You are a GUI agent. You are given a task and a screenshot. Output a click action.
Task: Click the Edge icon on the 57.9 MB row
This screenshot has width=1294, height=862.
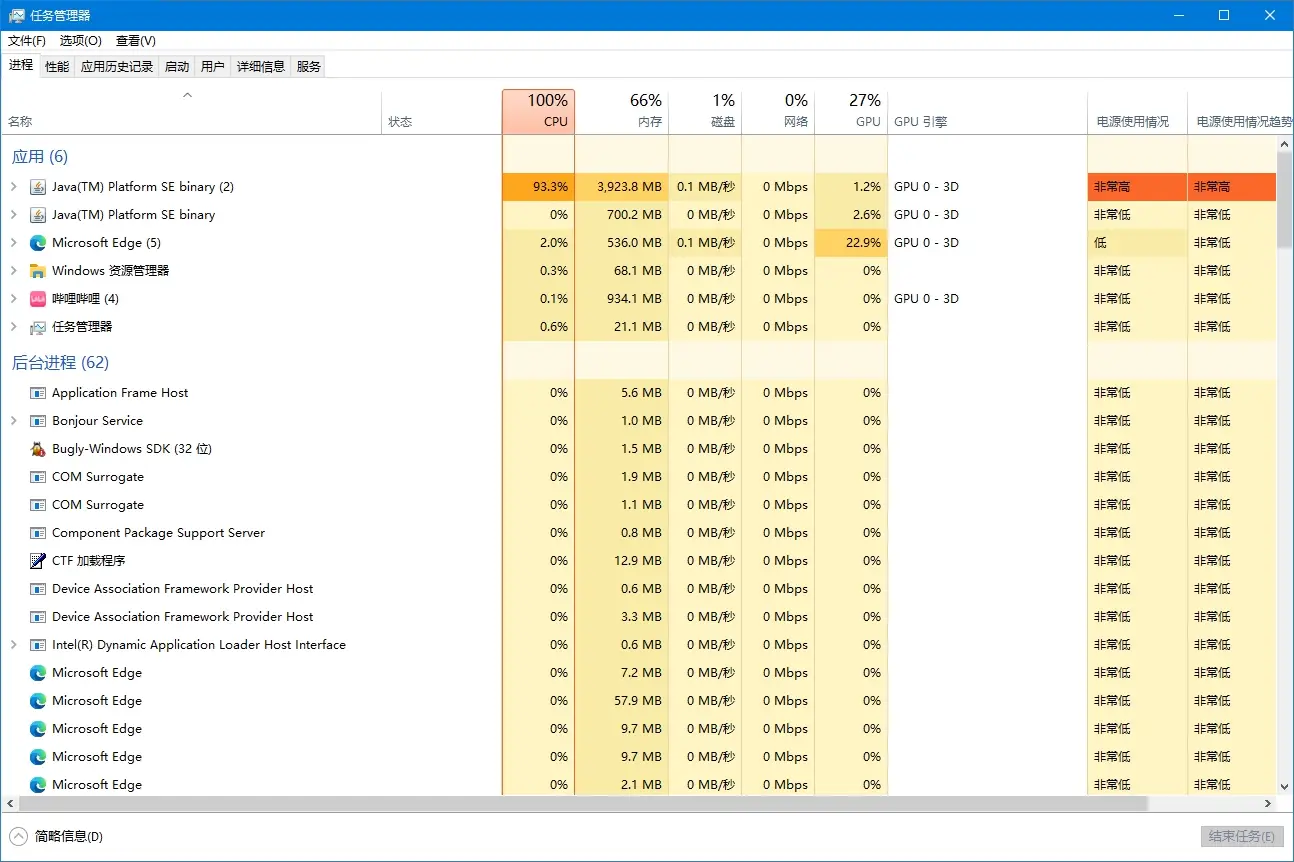(38, 701)
